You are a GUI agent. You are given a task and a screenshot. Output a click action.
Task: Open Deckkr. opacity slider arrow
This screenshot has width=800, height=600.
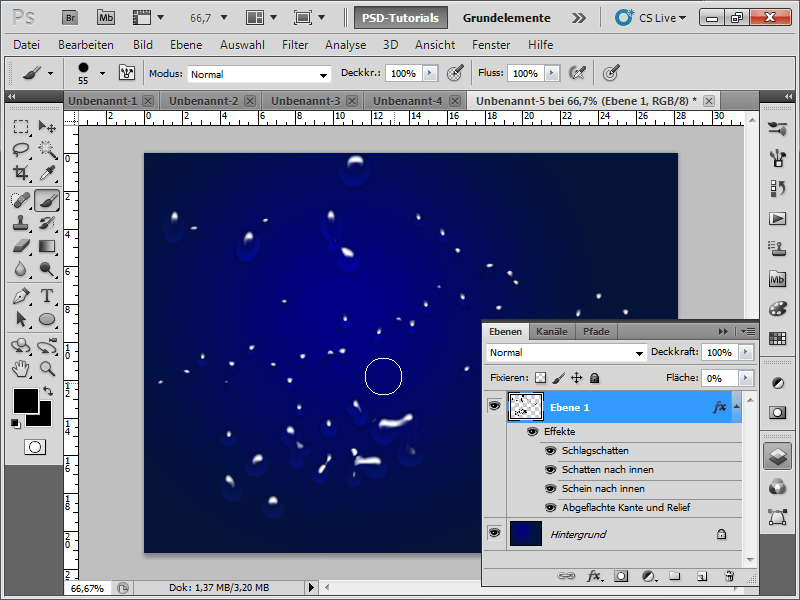tap(430, 73)
